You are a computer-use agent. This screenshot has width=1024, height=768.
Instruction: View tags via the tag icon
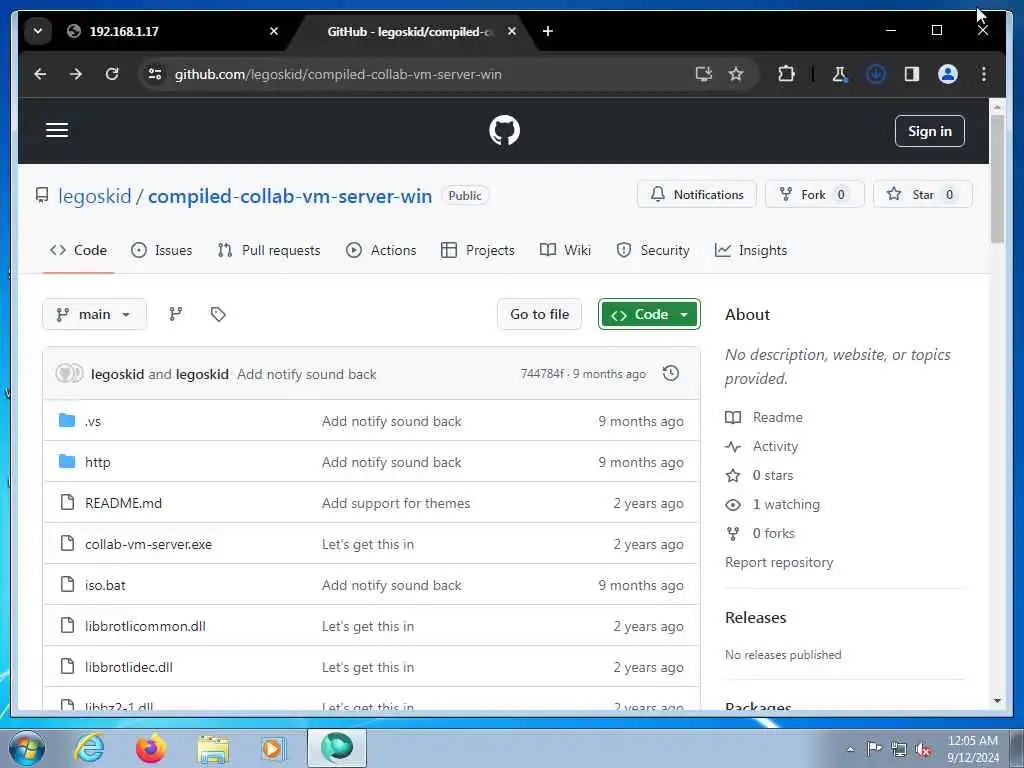[x=218, y=315]
